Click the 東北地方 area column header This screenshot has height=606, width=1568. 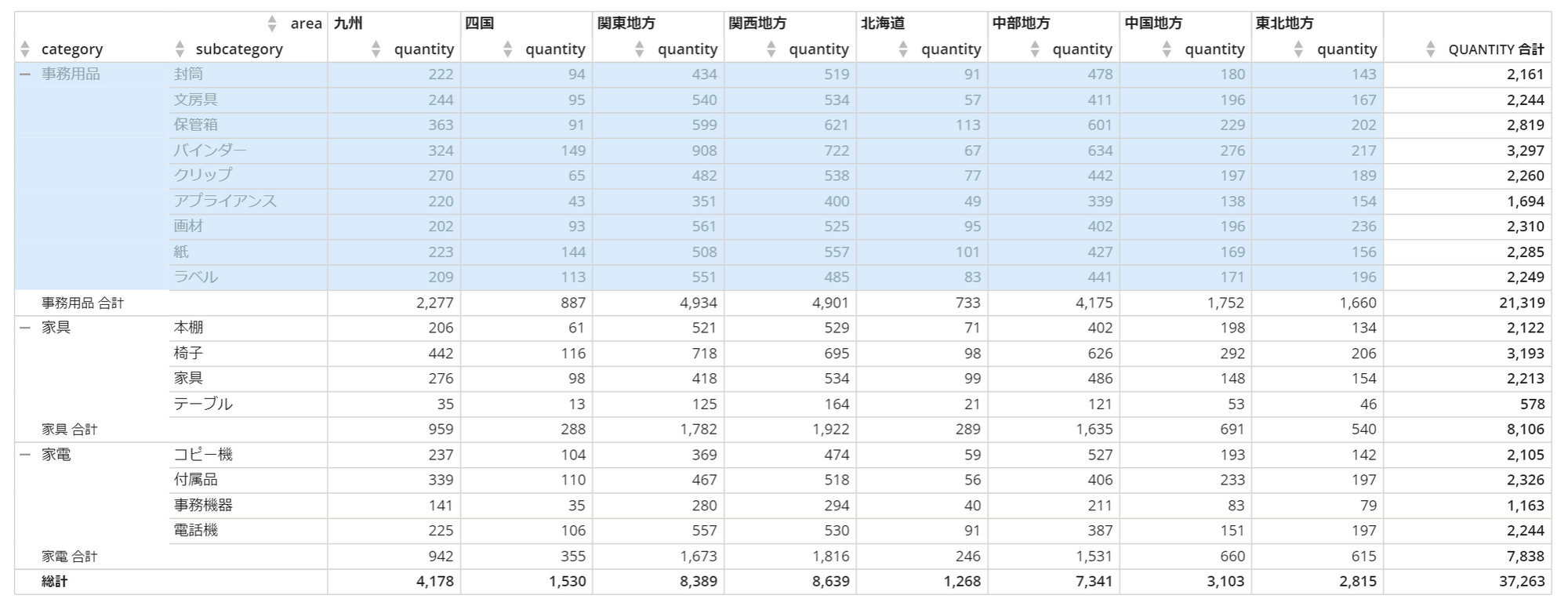point(1284,24)
